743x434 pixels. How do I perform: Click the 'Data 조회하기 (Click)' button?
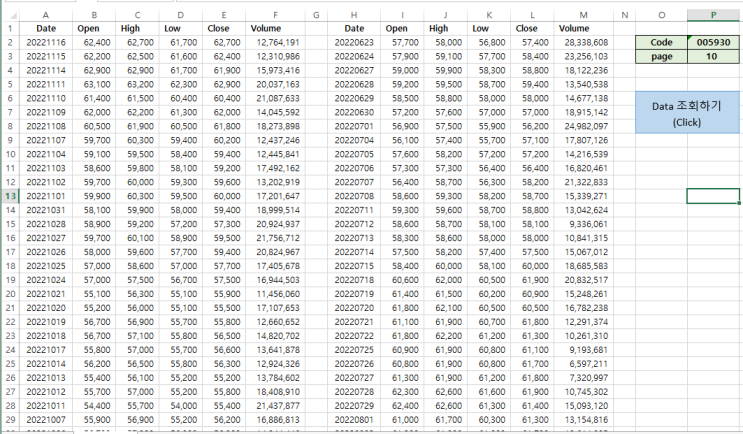[687, 113]
